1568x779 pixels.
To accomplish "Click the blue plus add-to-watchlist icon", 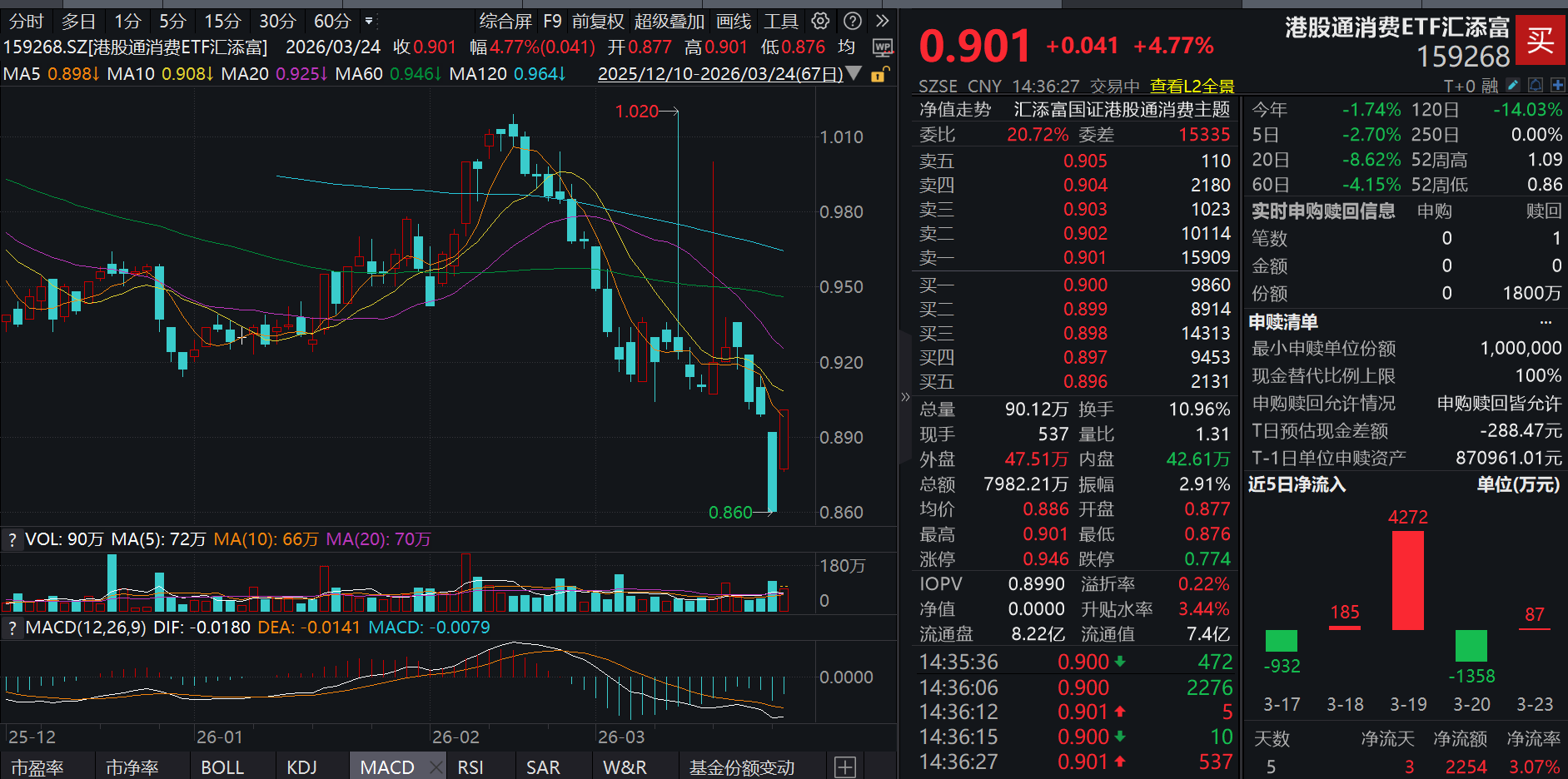I will tap(1557, 85).
